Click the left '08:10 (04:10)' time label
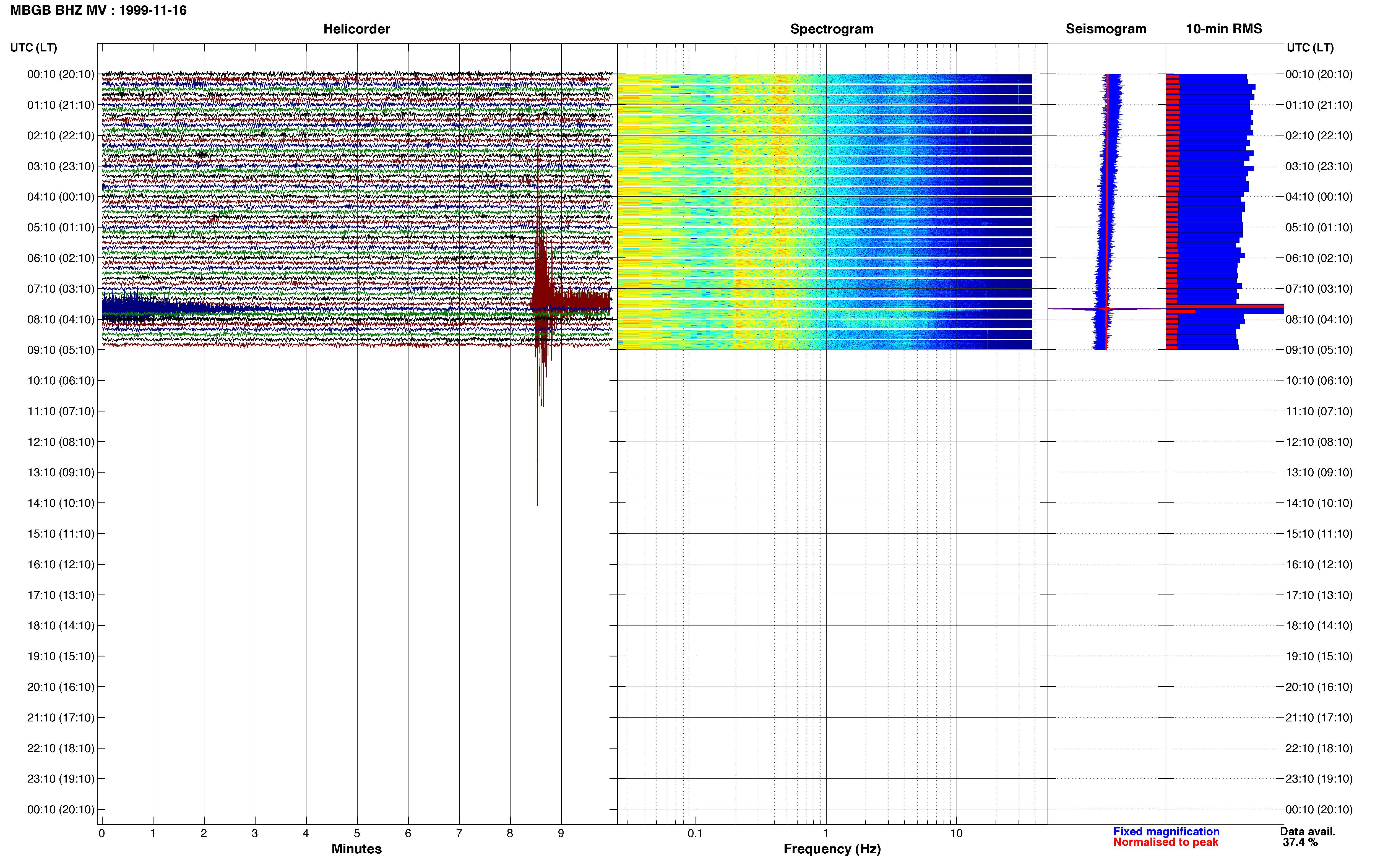 tap(61, 319)
